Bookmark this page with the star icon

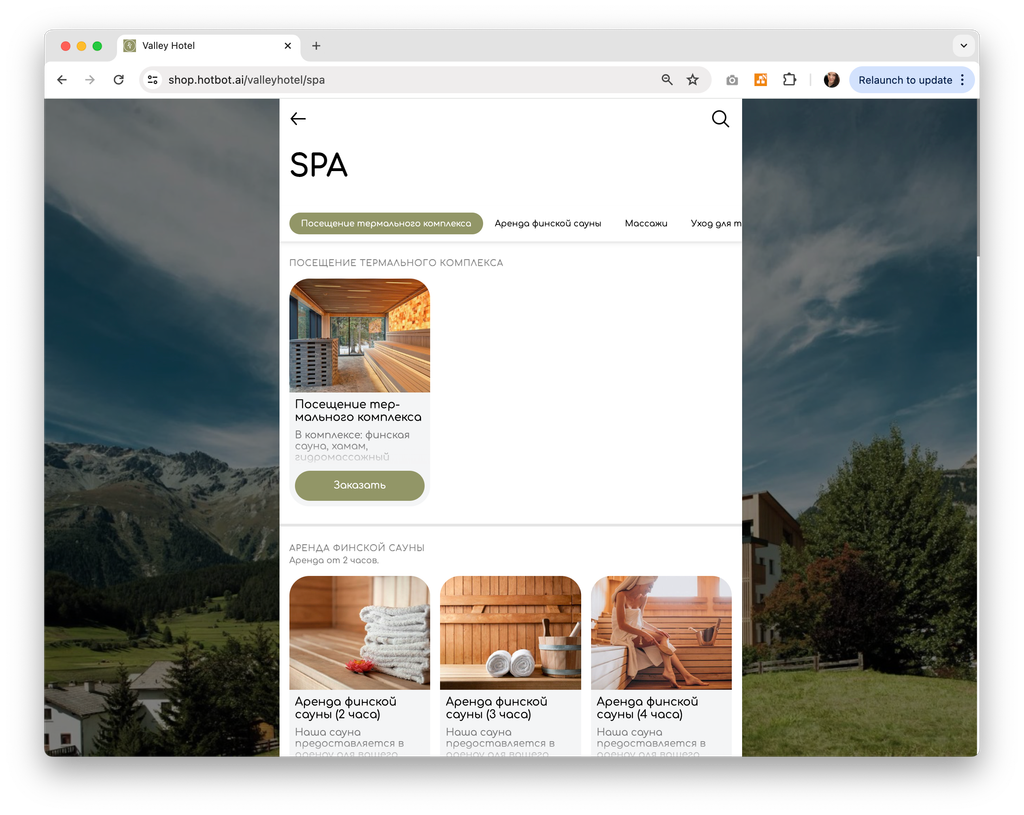693,80
